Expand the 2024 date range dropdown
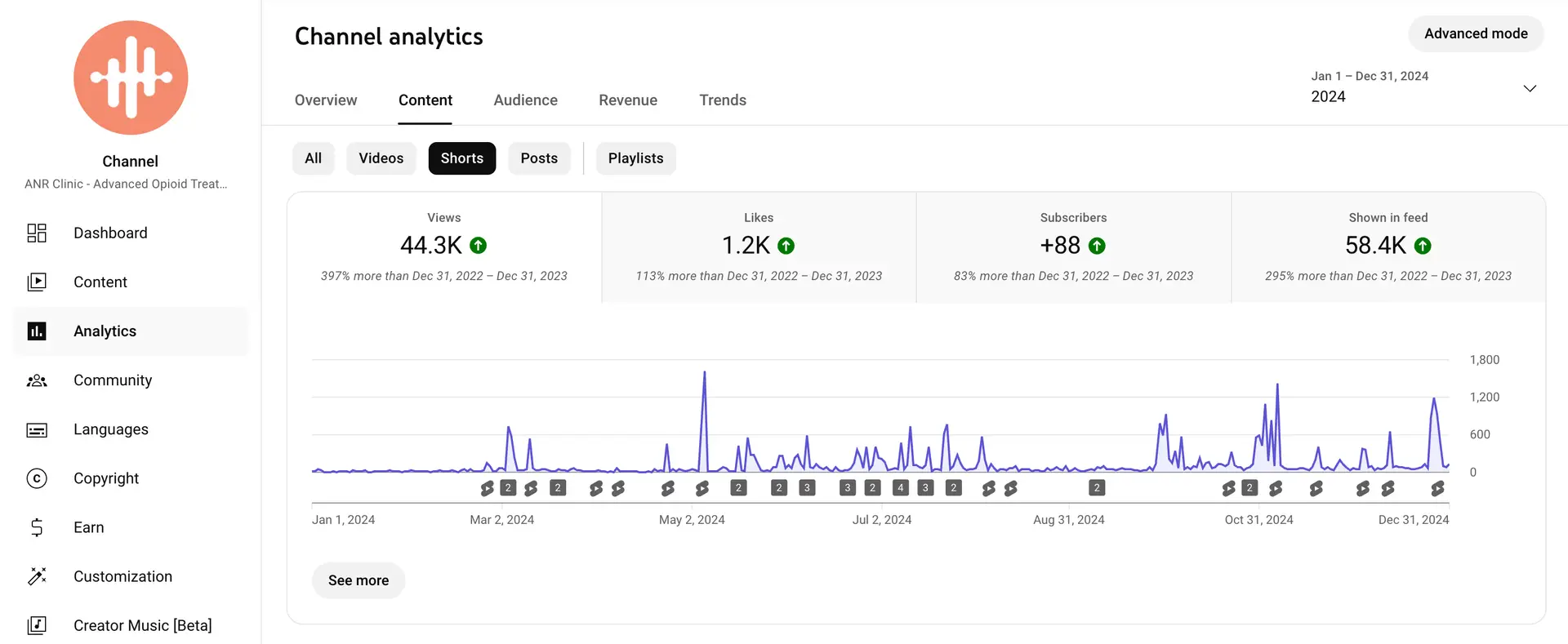Screen dimensions: 1568x644 click(x=1529, y=88)
